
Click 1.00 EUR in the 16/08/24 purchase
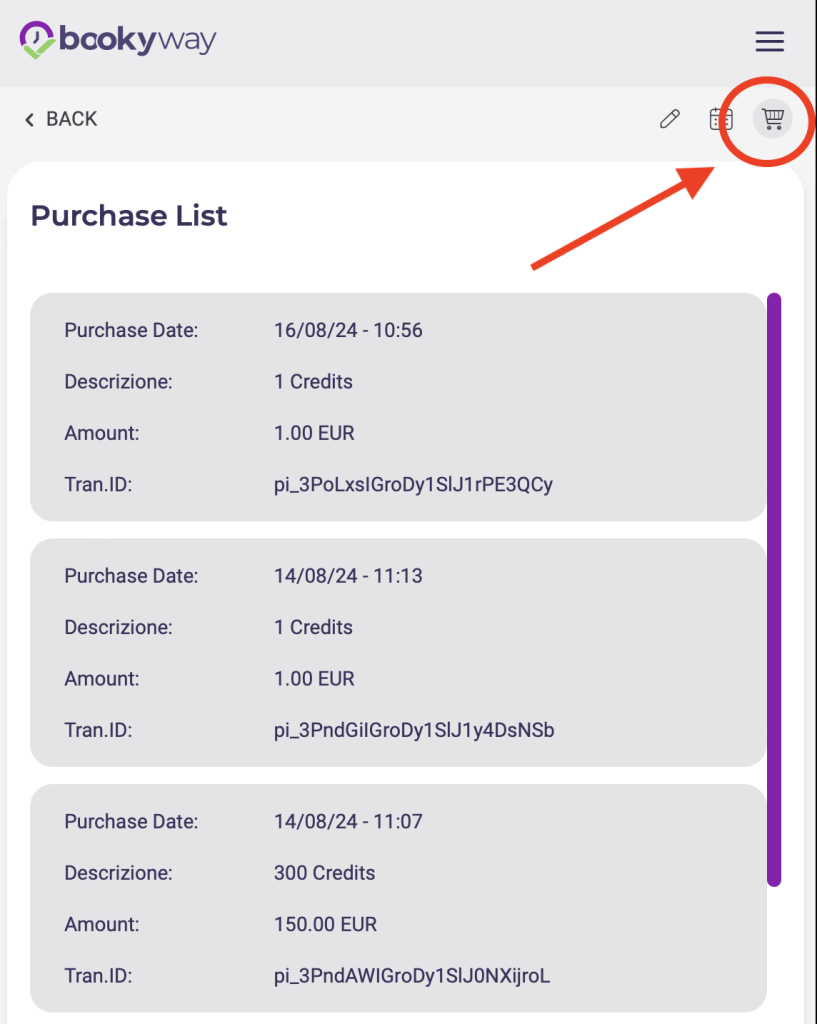pyautogui.click(x=314, y=433)
